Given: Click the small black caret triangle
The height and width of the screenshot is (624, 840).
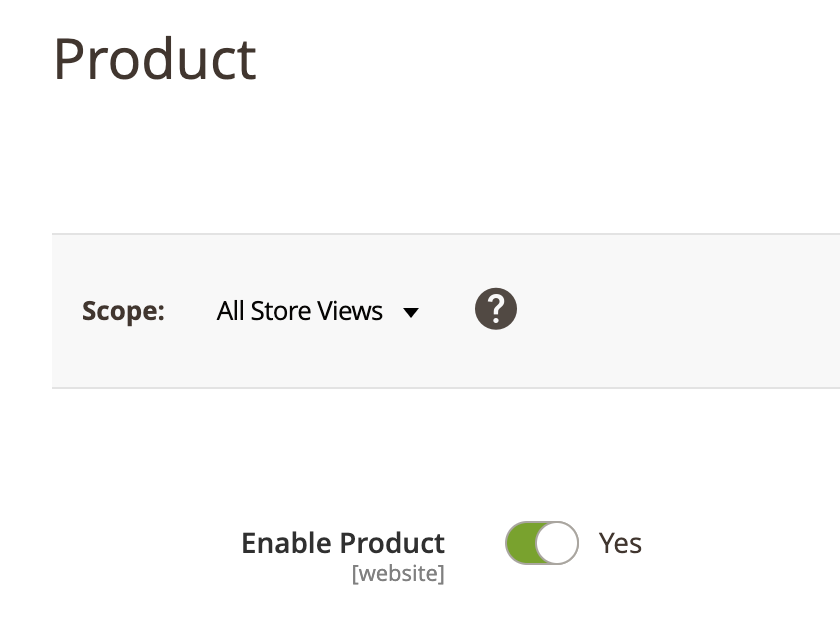Looking at the screenshot, I should pos(410,312).
